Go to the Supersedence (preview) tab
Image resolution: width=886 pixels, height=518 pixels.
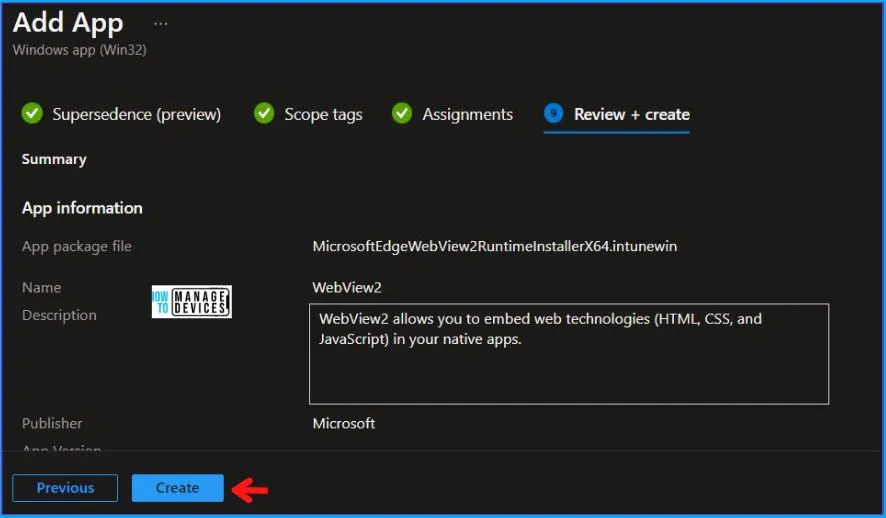coord(136,114)
